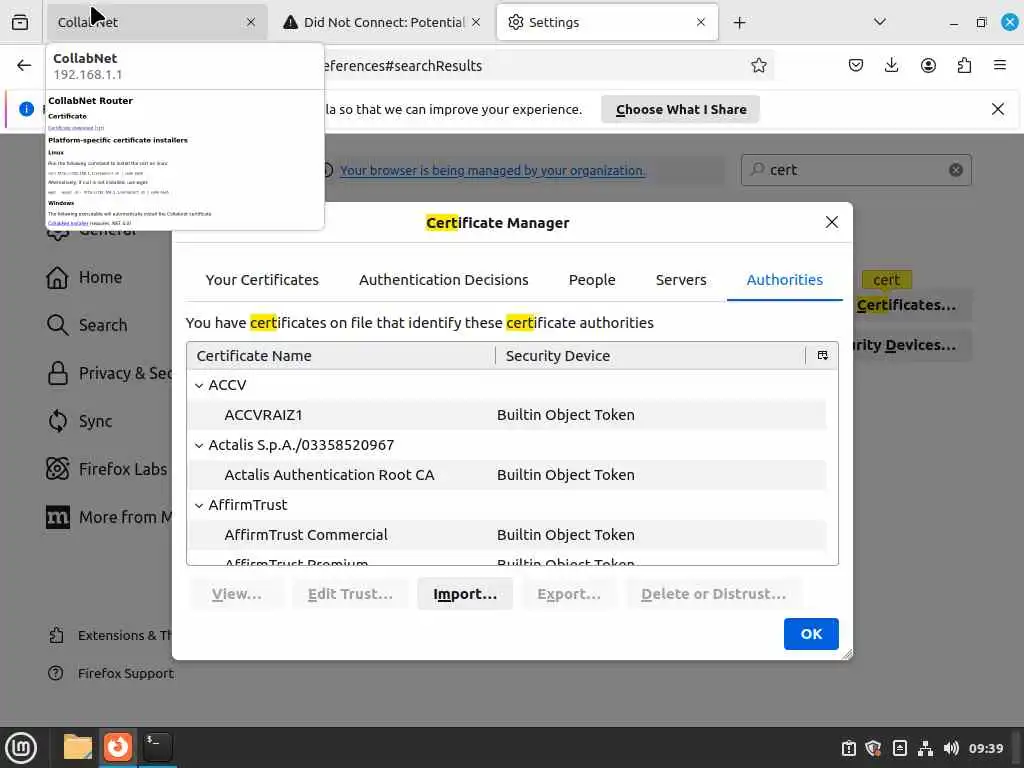Click the Security Devices... button behind dialog
Screen dimensions: 1024x768
(913, 345)
